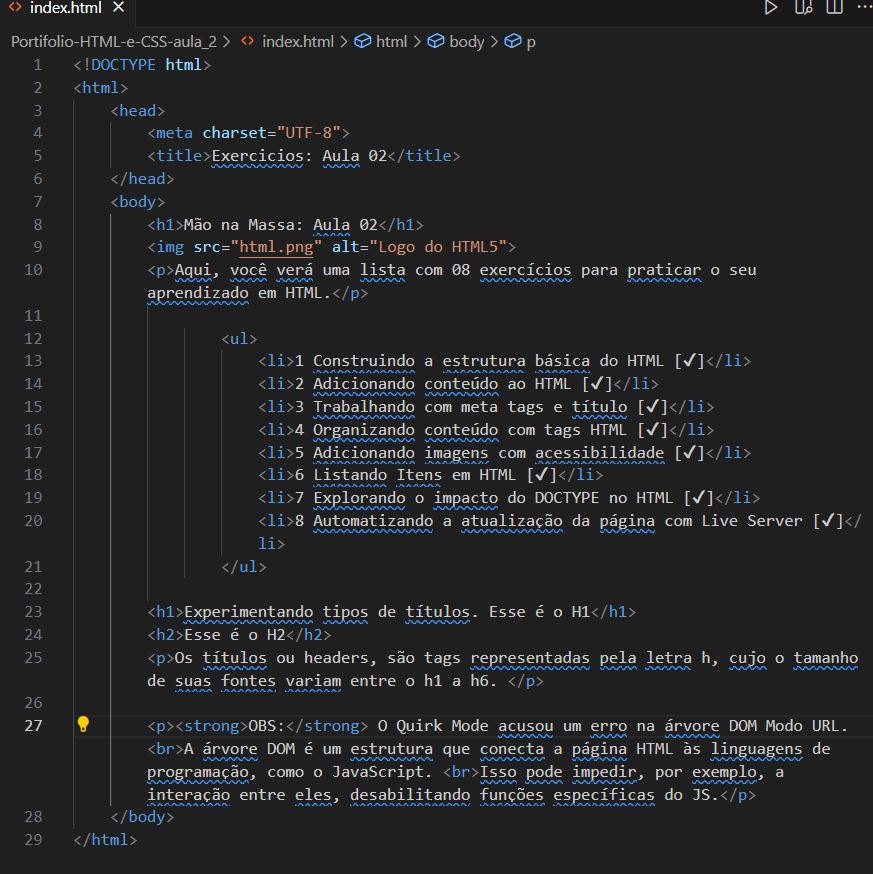Click heading "Experimentando tipos de títulos"
The height and width of the screenshot is (874, 873).
coord(327,612)
